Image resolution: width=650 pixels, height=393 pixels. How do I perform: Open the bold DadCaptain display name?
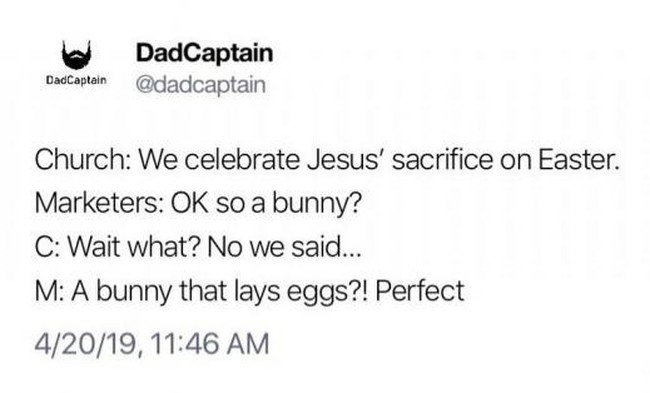coord(204,53)
